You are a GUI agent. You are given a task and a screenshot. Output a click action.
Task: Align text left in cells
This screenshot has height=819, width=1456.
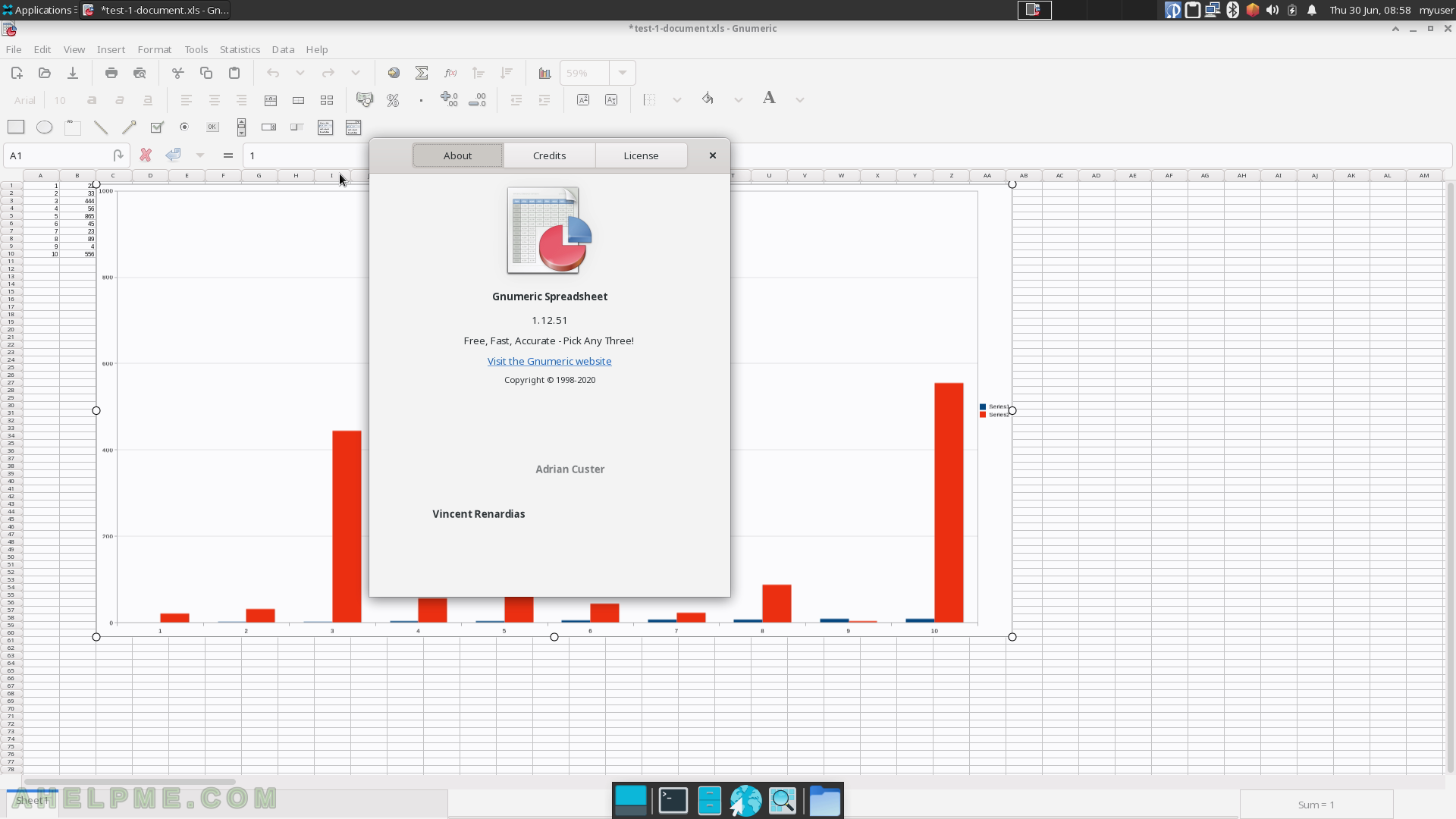(x=186, y=100)
